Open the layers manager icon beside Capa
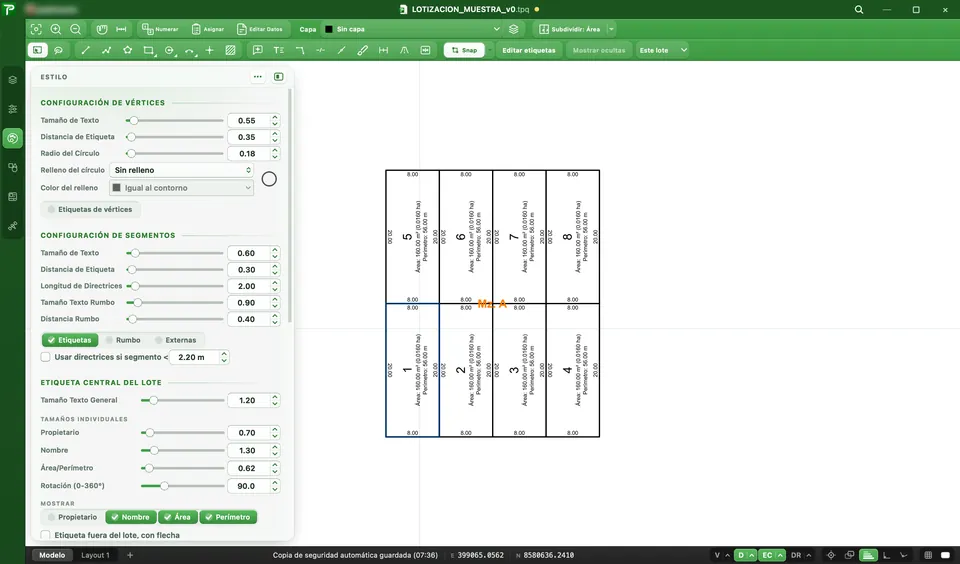Viewport: 960px width, 564px height. pos(514,29)
